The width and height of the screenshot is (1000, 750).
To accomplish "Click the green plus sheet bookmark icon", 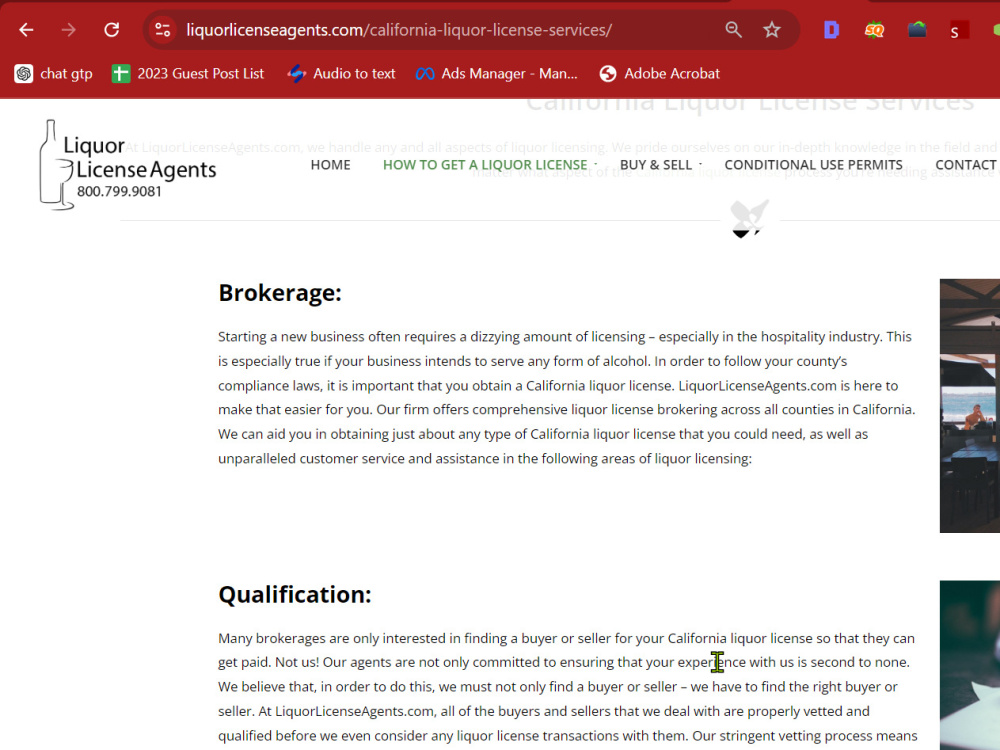I will point(121,73).
